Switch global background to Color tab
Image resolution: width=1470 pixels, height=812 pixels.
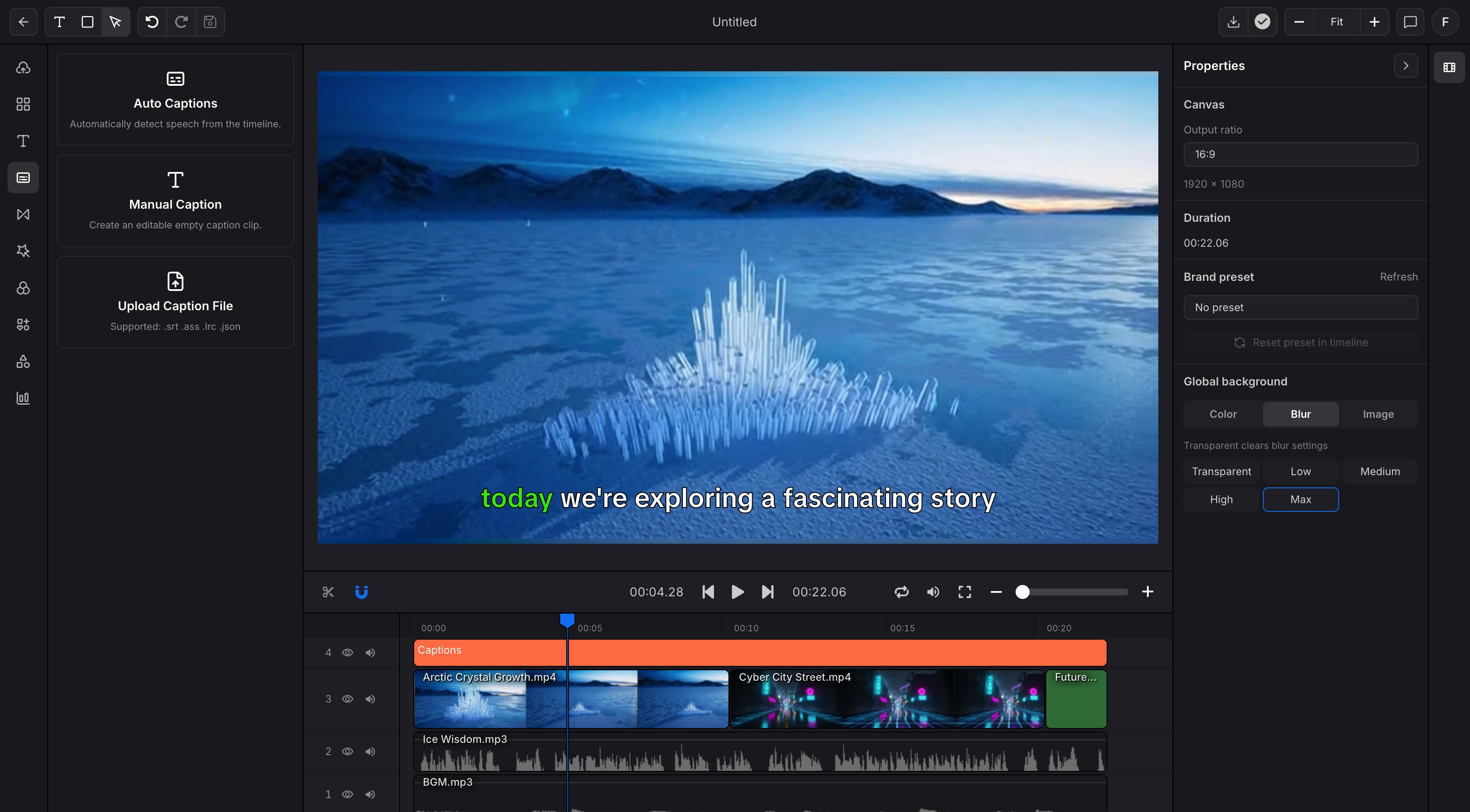pos(1223,414)
